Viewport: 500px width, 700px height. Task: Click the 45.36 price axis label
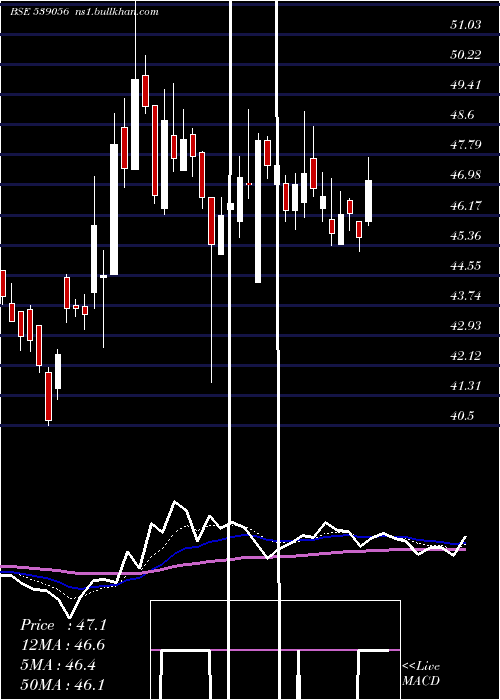click(466, 235)
